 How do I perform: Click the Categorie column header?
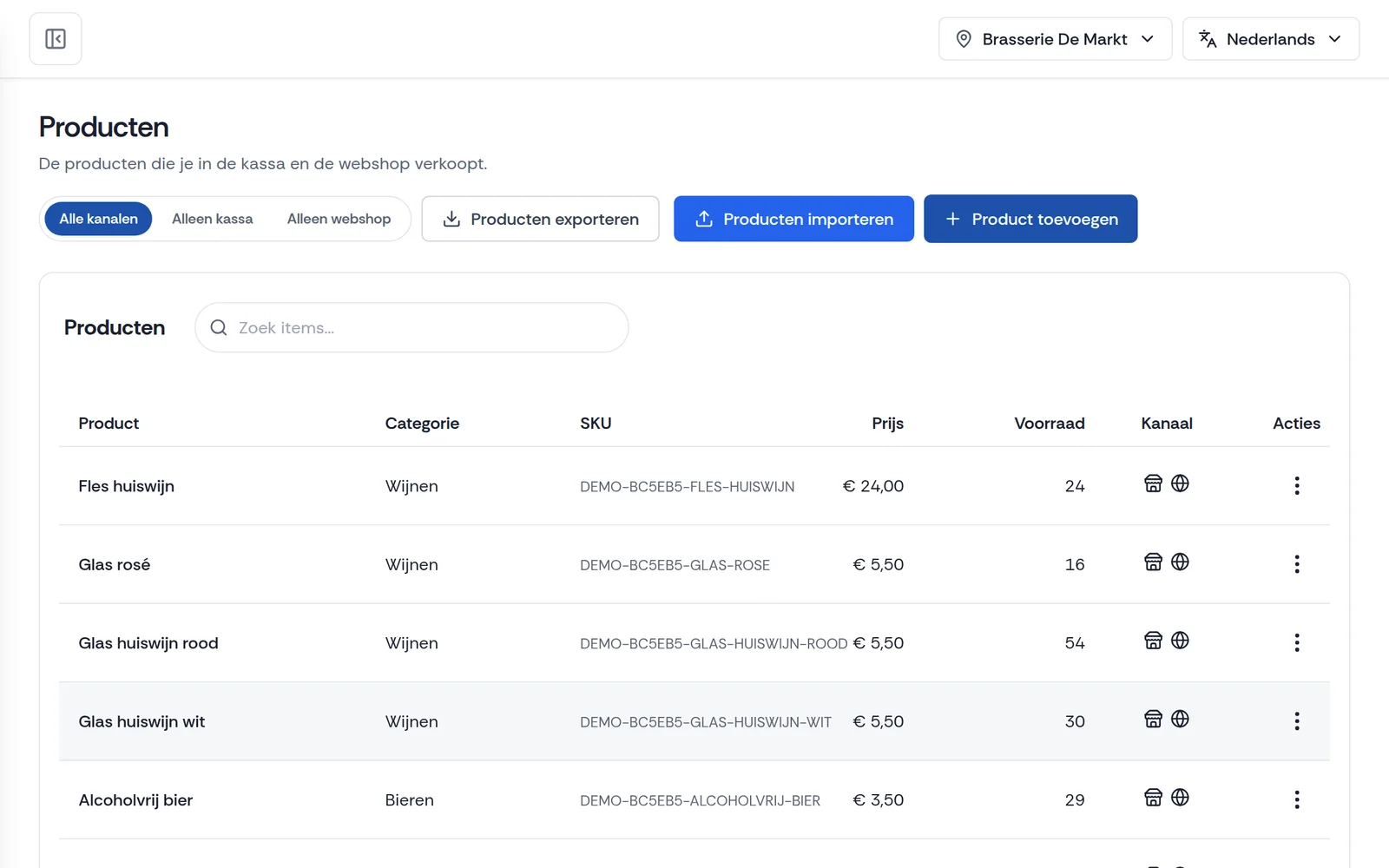tap(422, 424)
